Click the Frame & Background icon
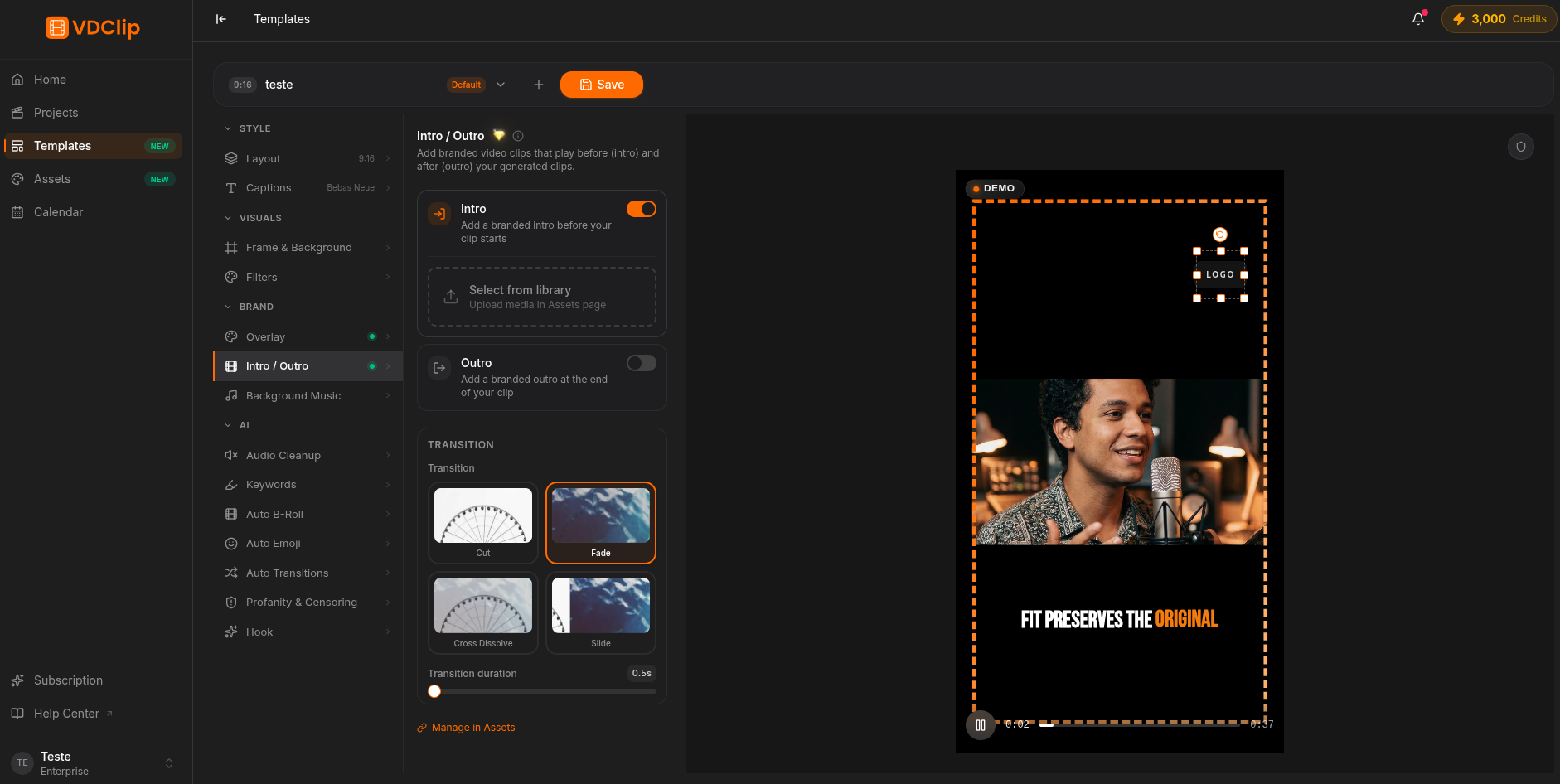1560x784 pixels. pos(231,248)
